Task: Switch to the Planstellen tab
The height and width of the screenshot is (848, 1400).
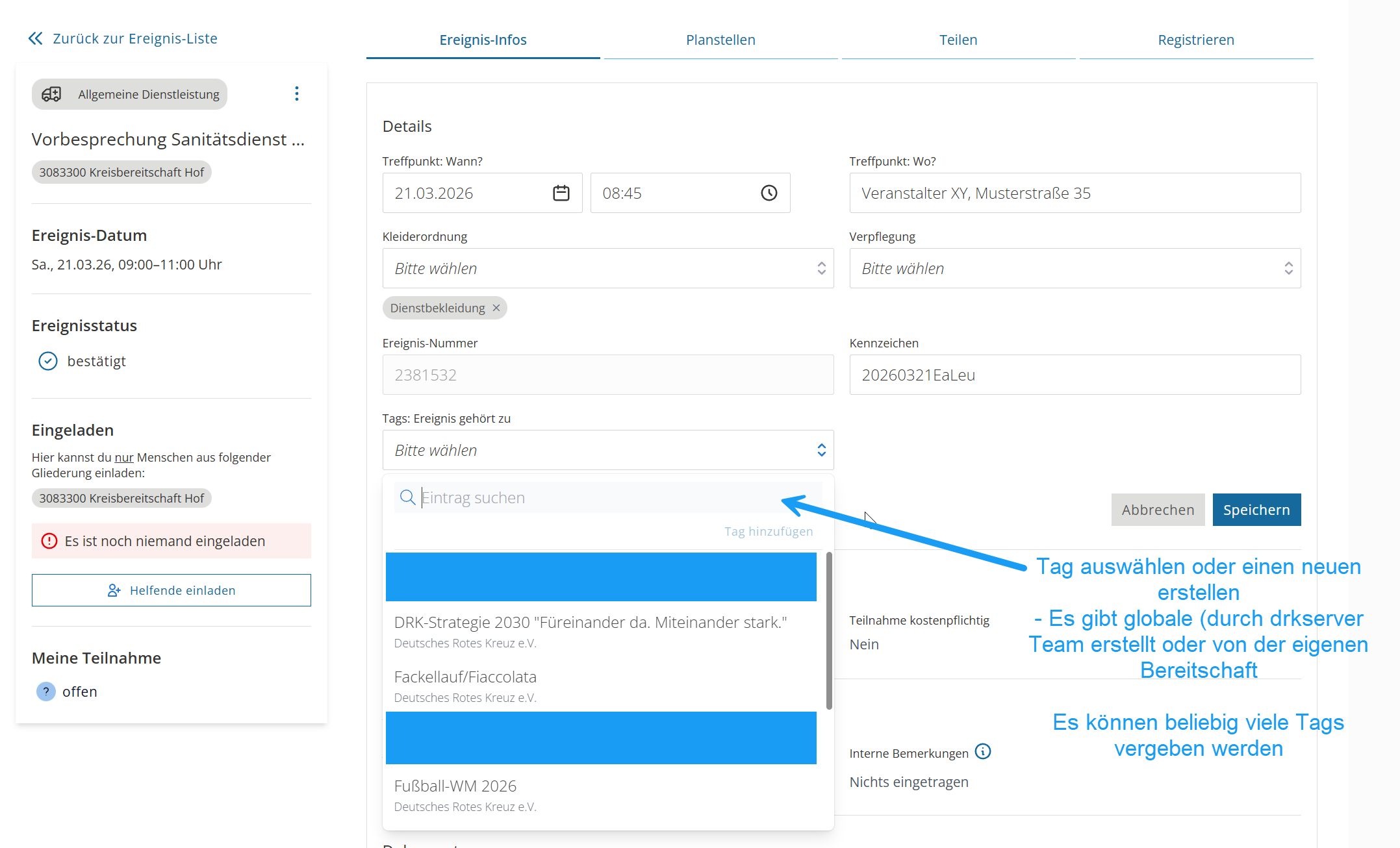Action: [720, 40]
